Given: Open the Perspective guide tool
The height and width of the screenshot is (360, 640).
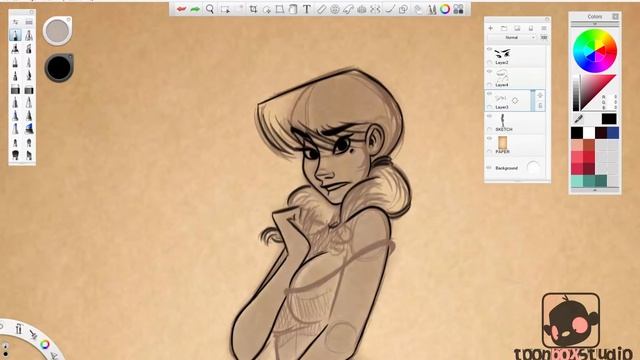Looking at the screenshot, I should tap(362, 9).
